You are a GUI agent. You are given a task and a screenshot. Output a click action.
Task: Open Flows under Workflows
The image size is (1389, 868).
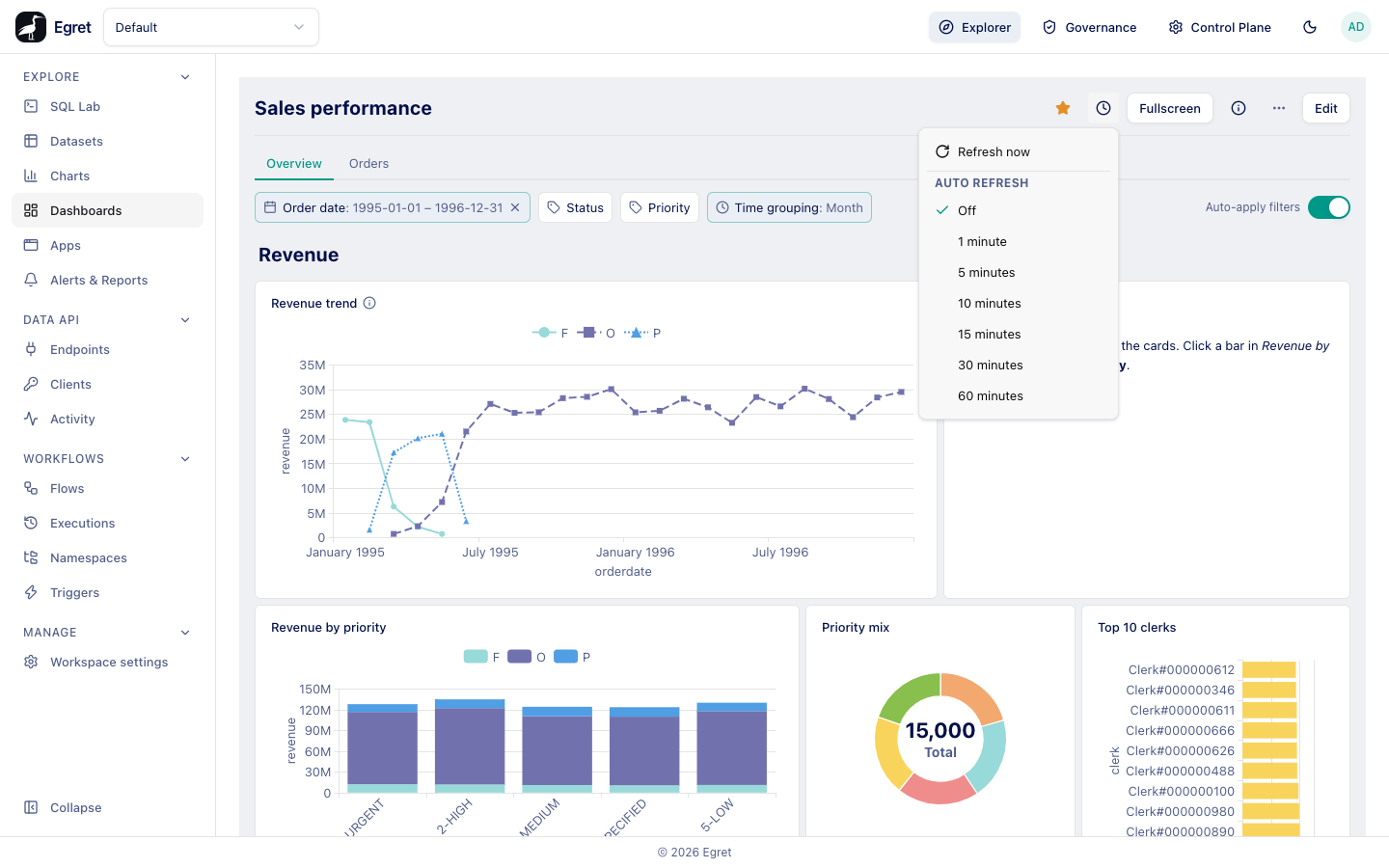[107, 488]
